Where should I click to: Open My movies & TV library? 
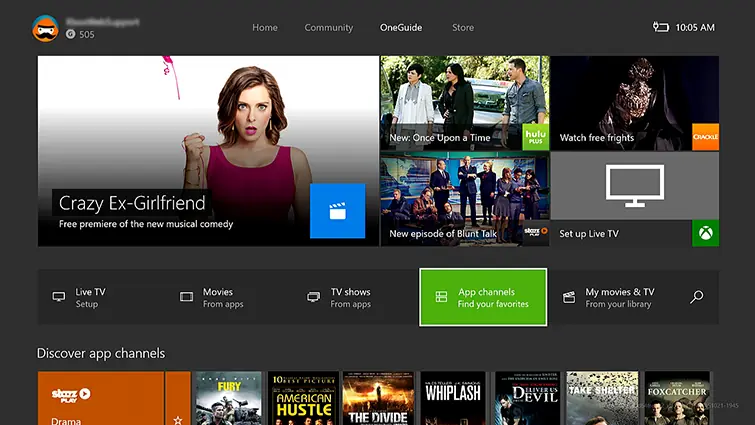612,297
